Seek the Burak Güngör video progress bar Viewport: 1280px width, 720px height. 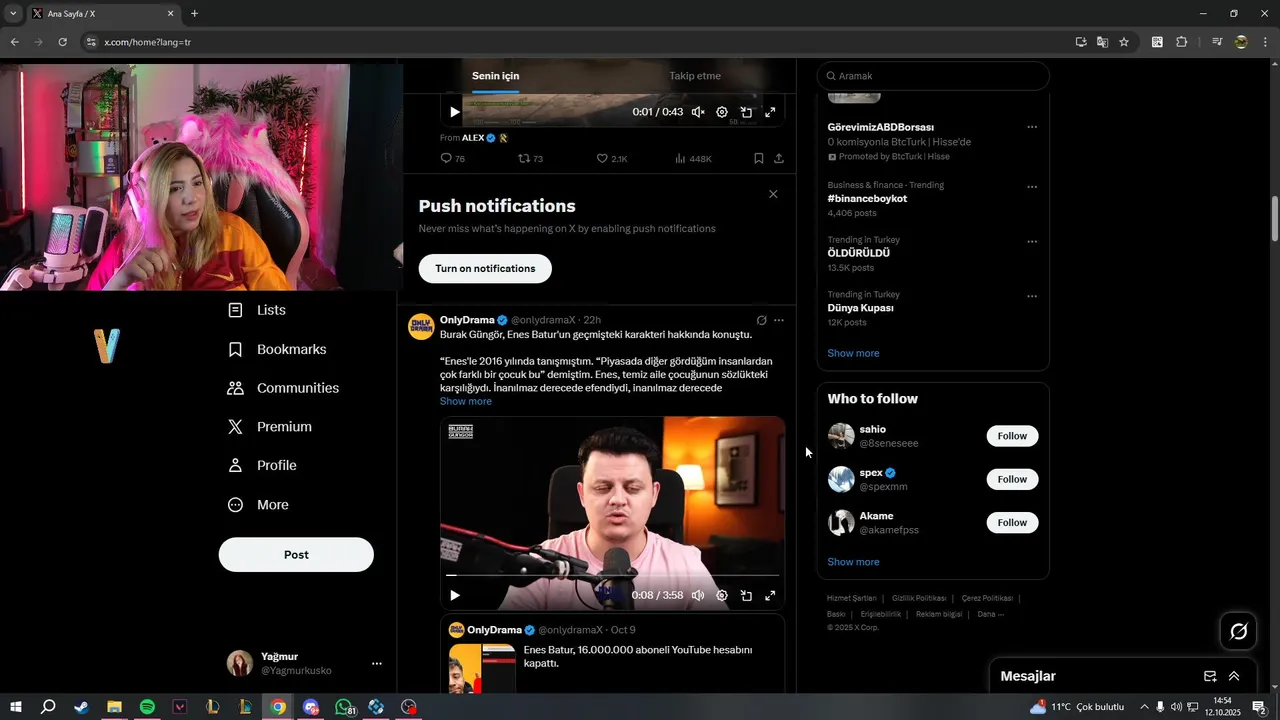point(612,575)
